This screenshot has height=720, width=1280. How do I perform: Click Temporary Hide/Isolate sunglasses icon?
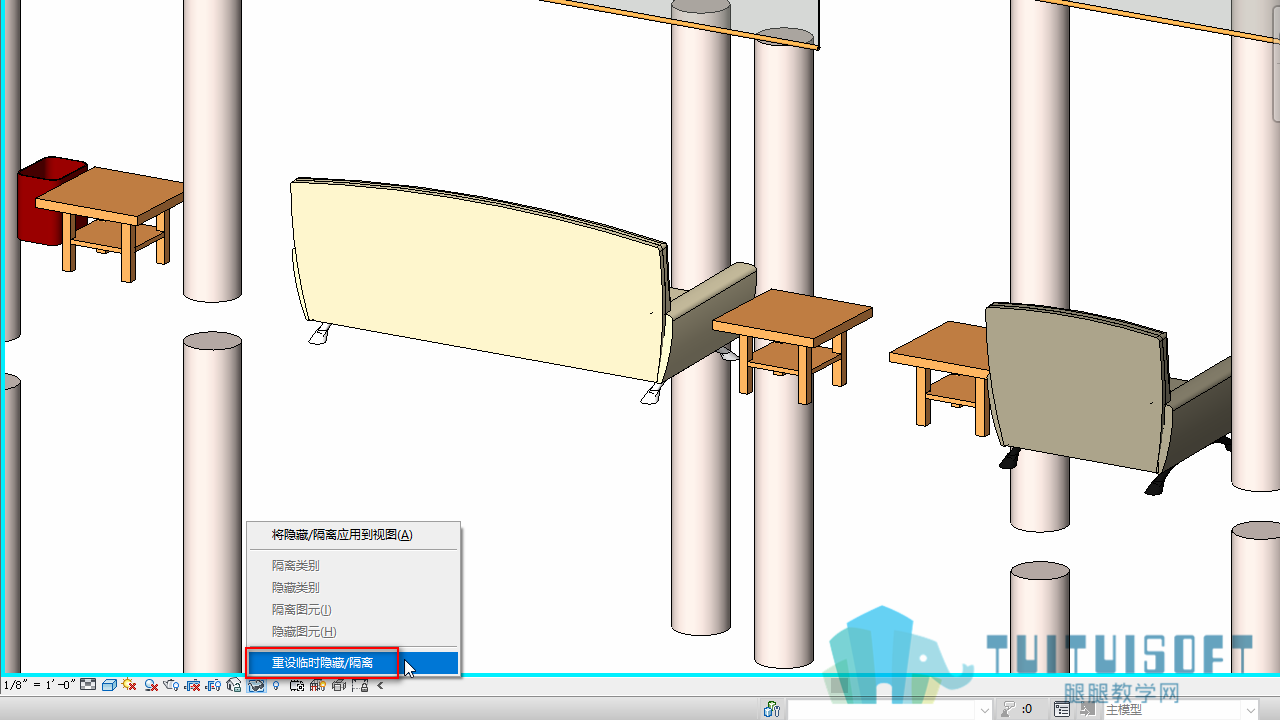(x=256, y=685)
